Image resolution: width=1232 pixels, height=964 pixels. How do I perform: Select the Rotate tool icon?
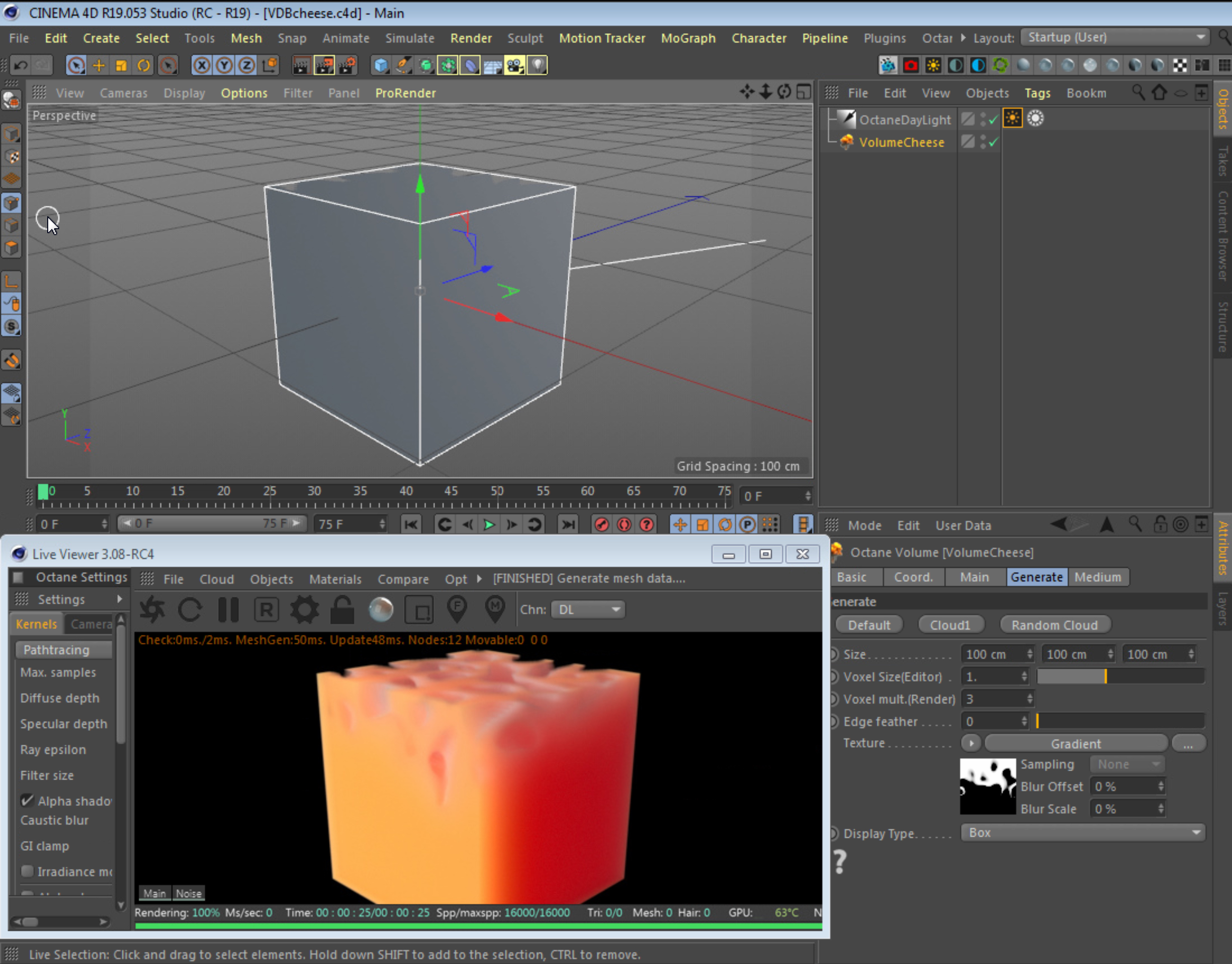[x=144, y=66]
